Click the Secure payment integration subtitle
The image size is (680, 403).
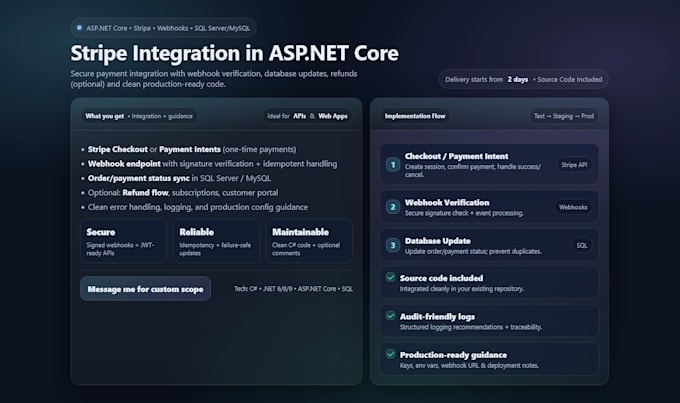[214, 79]
